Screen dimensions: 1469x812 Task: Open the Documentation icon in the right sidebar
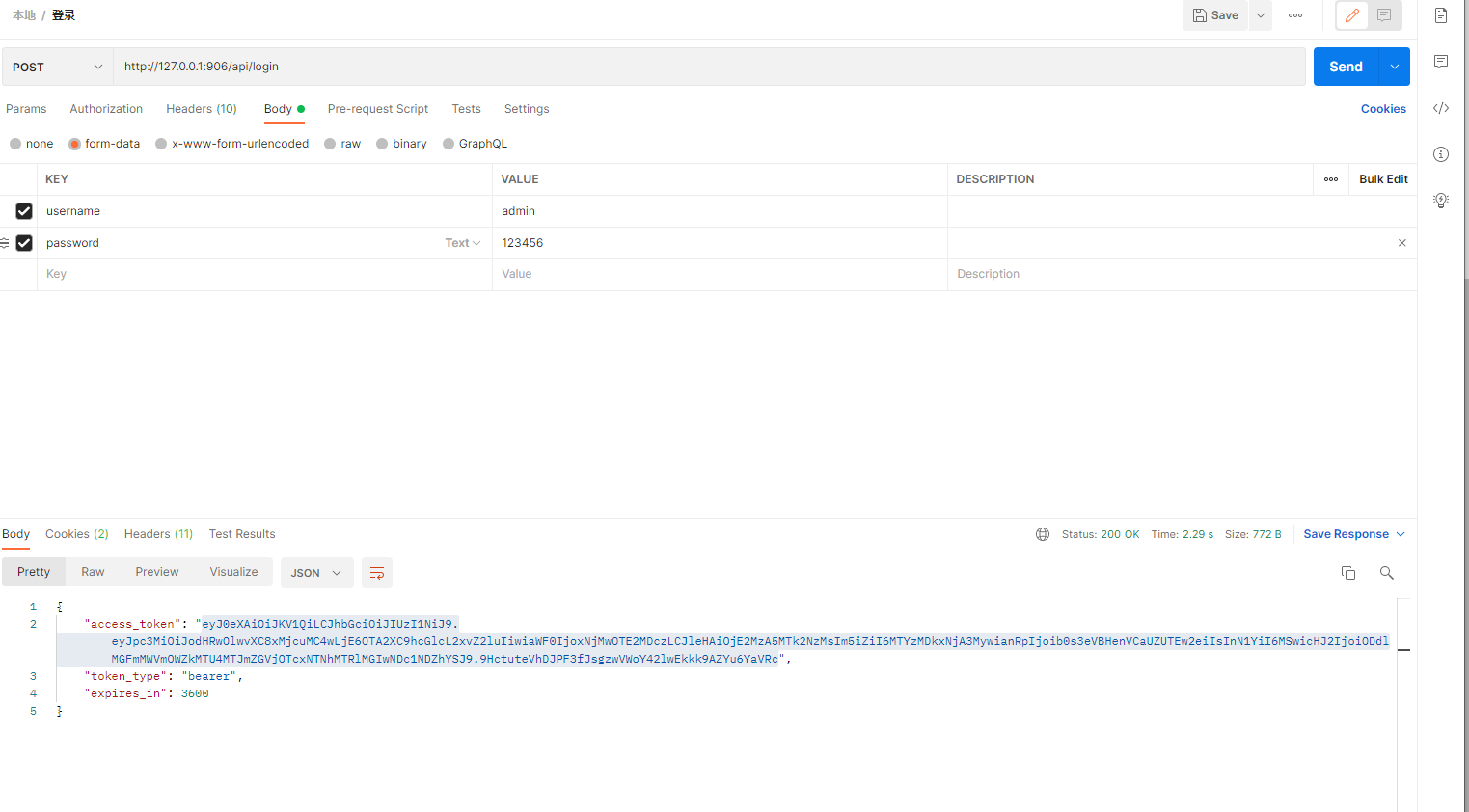coord(1441,15)
